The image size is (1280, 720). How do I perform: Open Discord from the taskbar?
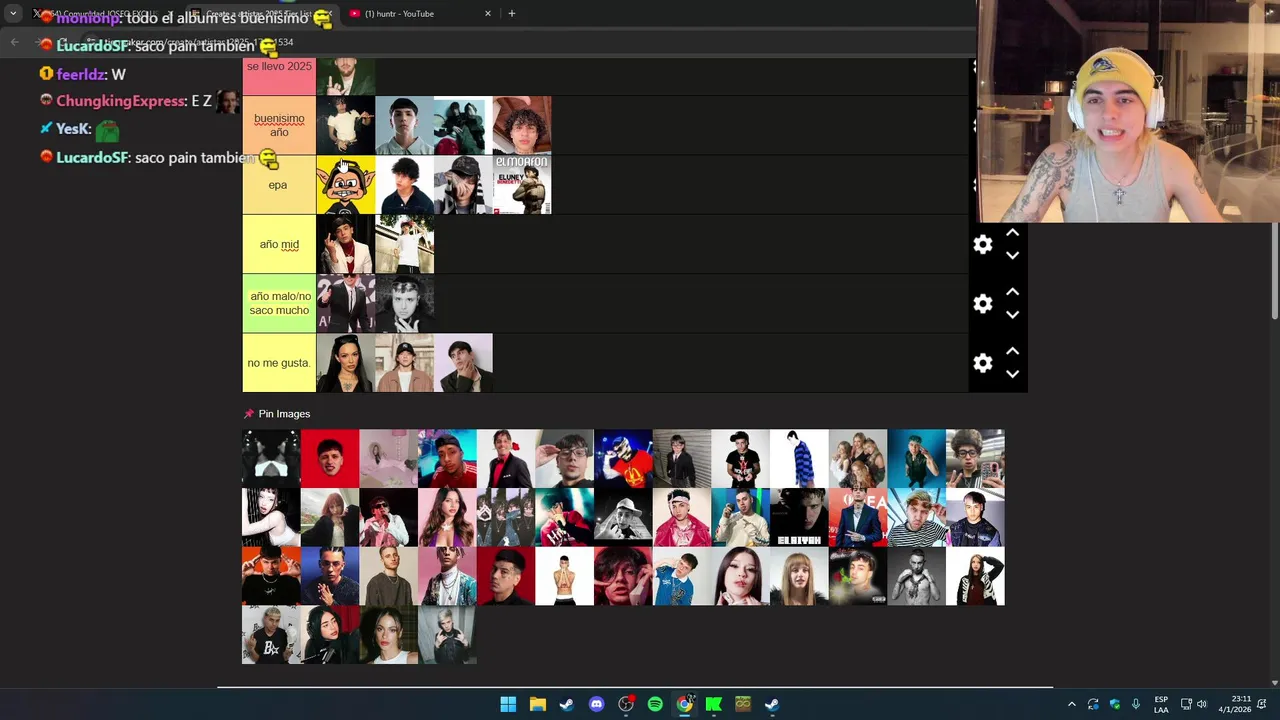click(x=596, y=704)
